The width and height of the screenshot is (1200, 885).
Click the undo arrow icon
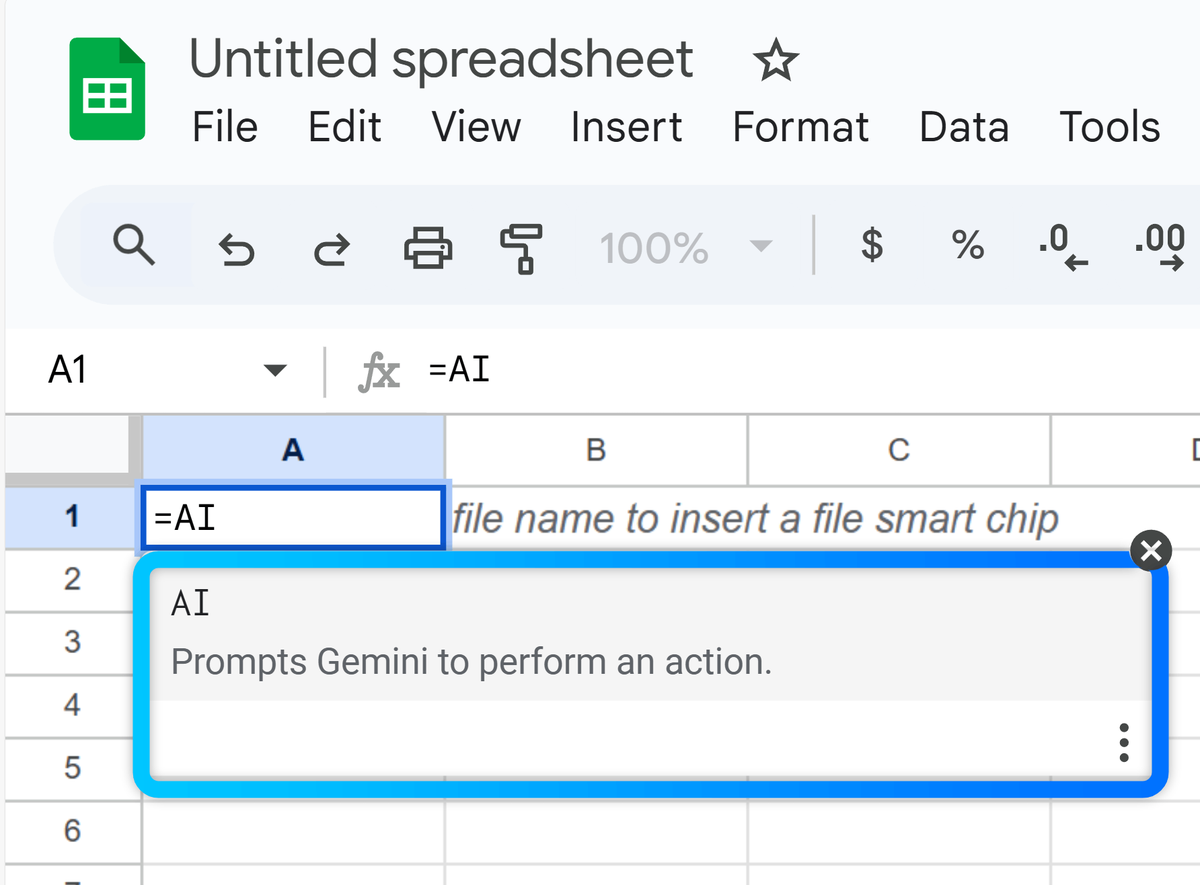pyautogui.click(x=236, y=246)
